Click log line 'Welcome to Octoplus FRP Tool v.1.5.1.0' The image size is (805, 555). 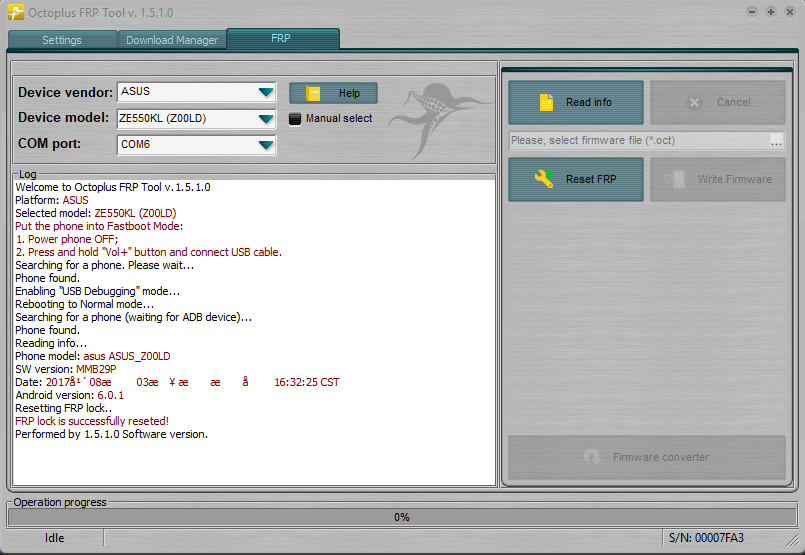(113, 187)
